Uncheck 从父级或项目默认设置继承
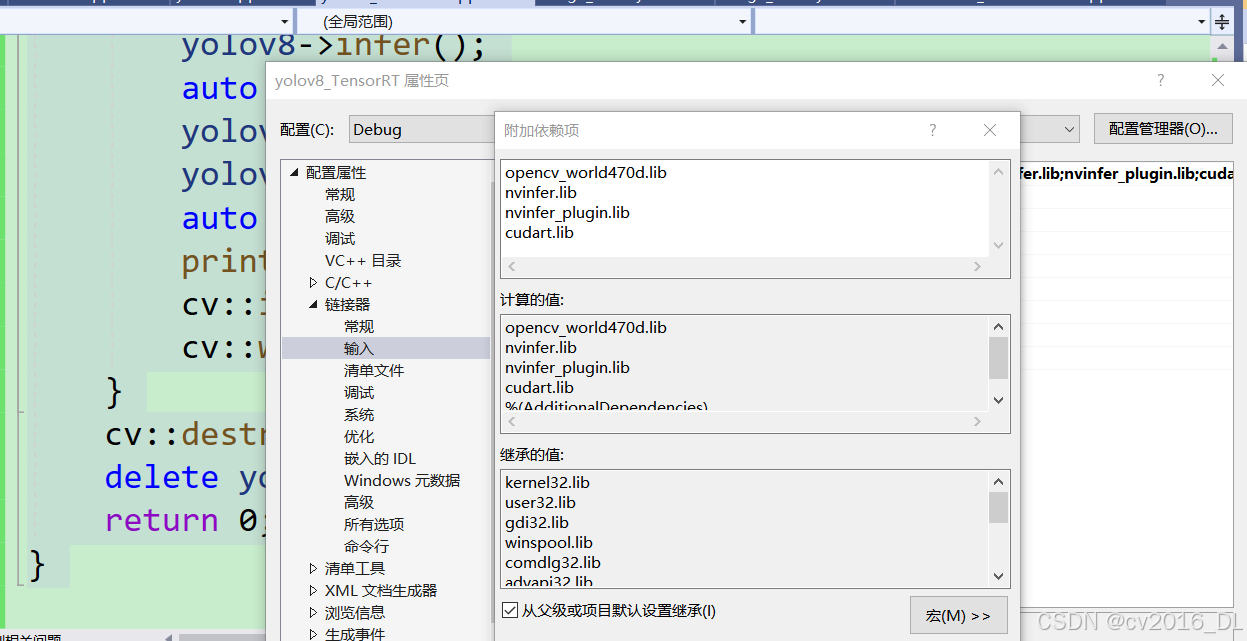 point(510,611)
